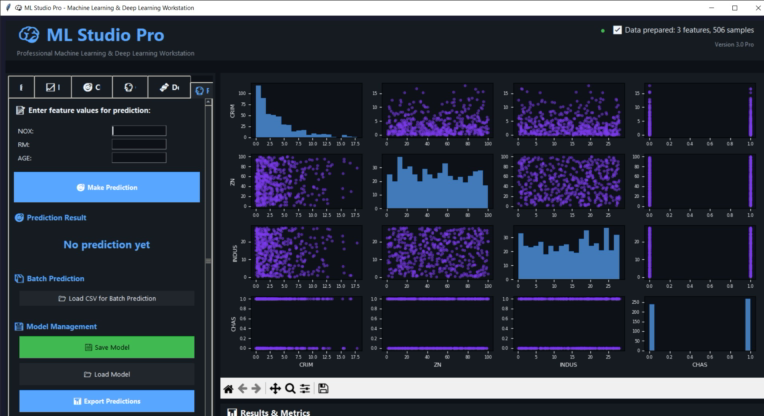Open the first tab labeled I
Screen dimensions: 764x416
pos(21,87)
